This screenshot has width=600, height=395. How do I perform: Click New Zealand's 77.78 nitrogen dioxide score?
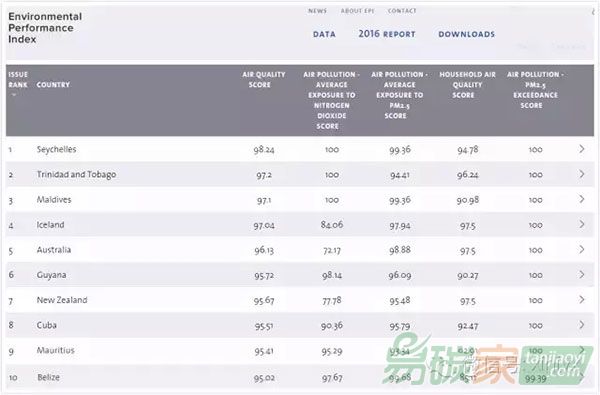[332, 300]
